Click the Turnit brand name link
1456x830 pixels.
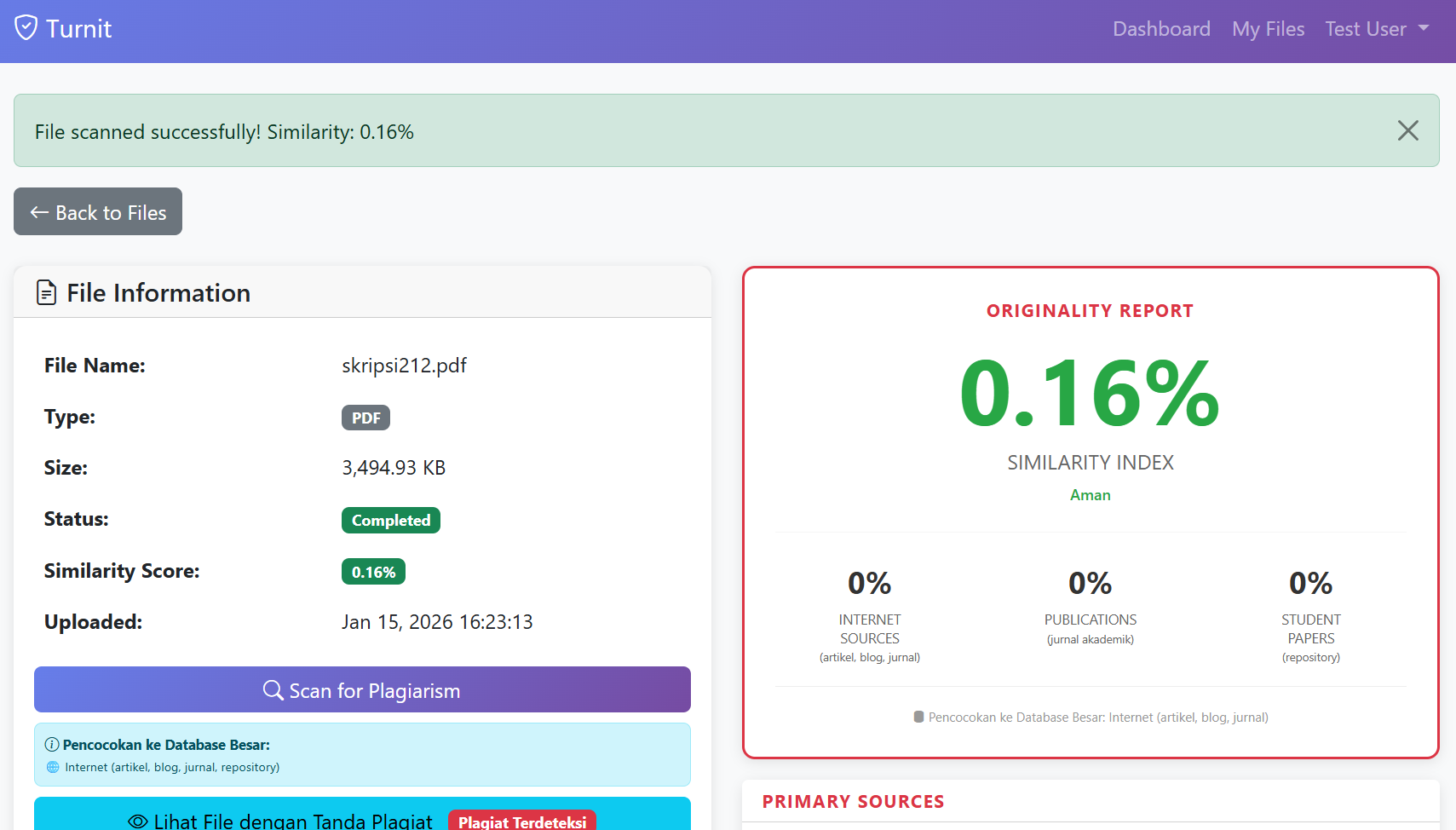[78, 29]
